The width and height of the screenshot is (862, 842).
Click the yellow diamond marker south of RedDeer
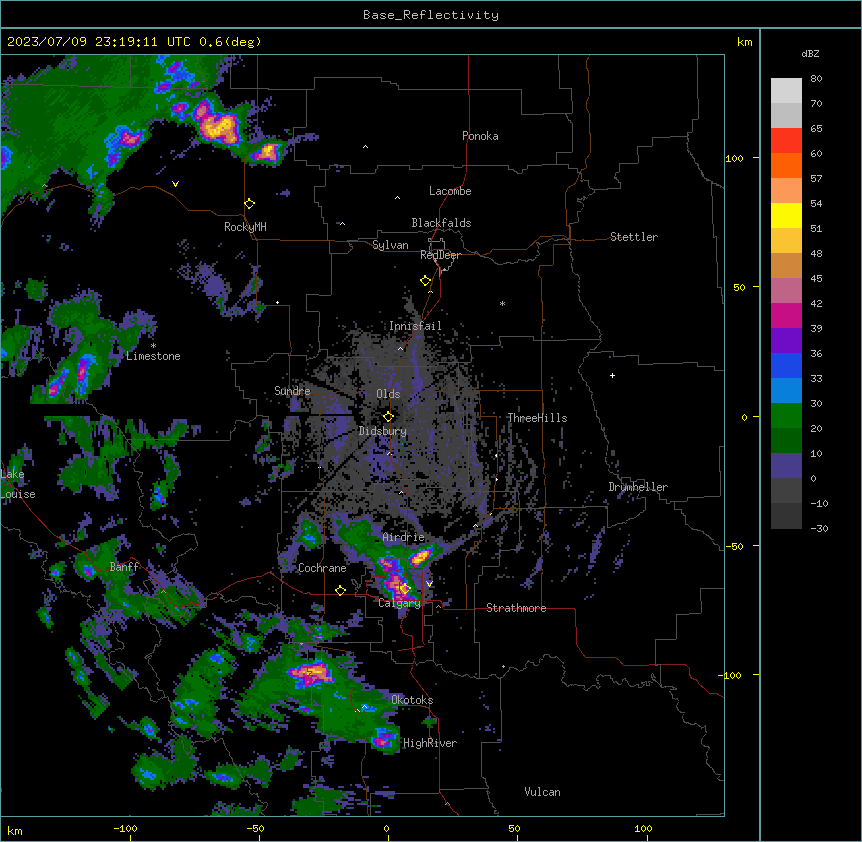pyautogui.click(x=426, y=281)
